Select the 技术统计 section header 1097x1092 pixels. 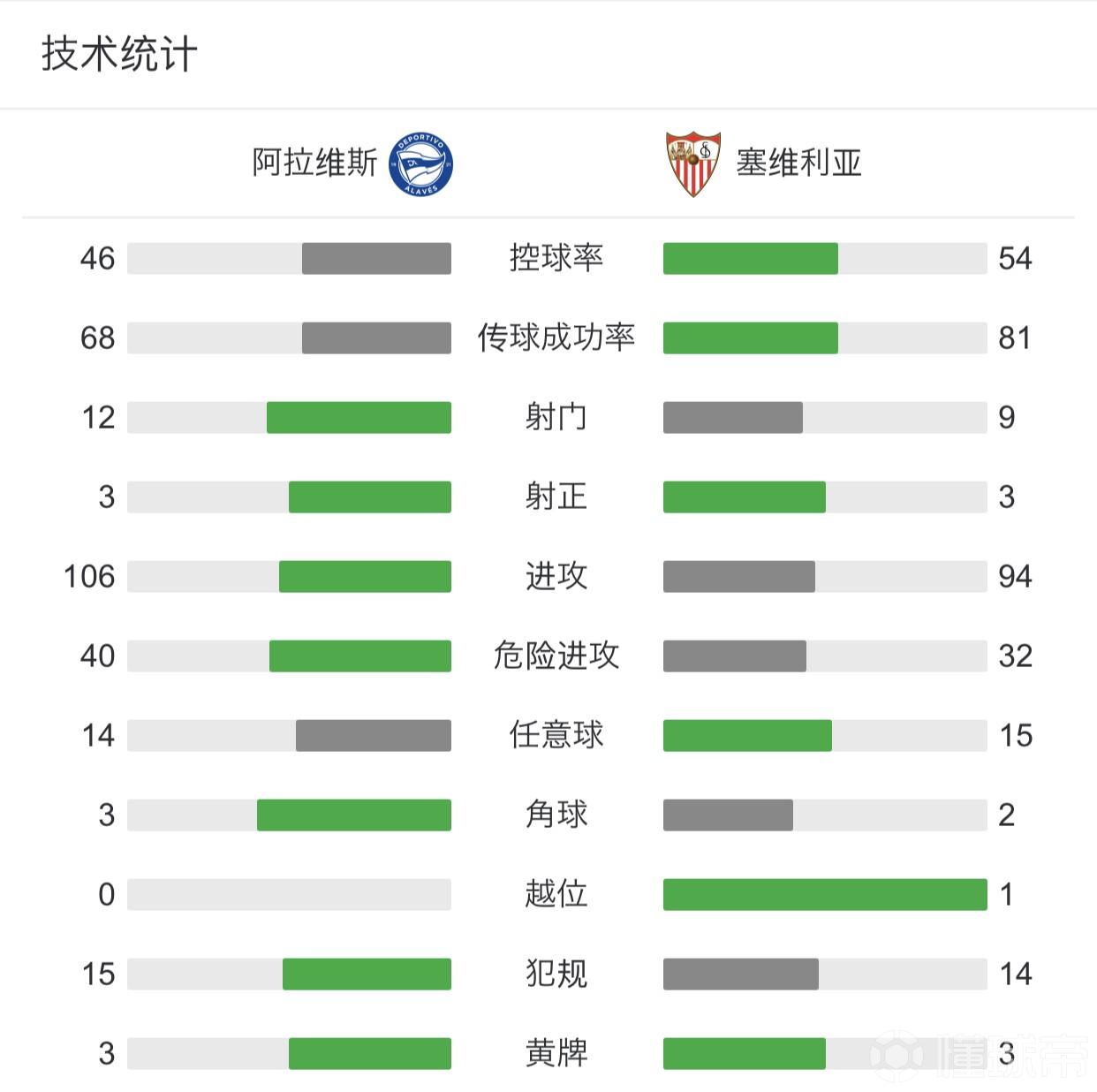pyautogui.click(x=119, y=54)
